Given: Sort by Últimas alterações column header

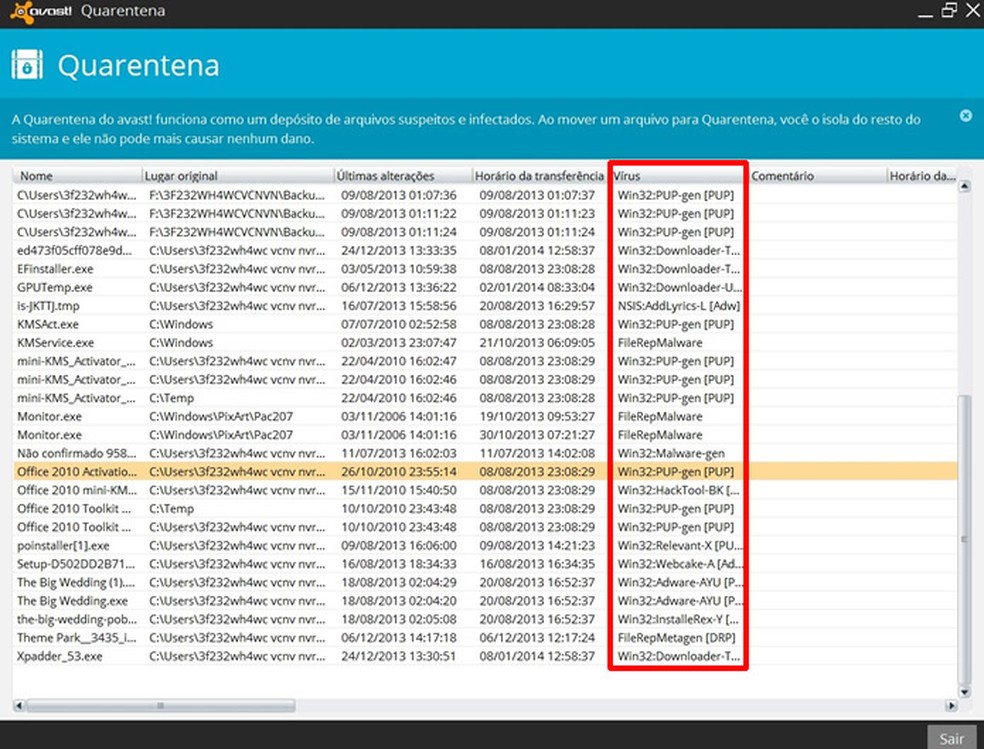Looking at the screenshot, I should (403, 176).
